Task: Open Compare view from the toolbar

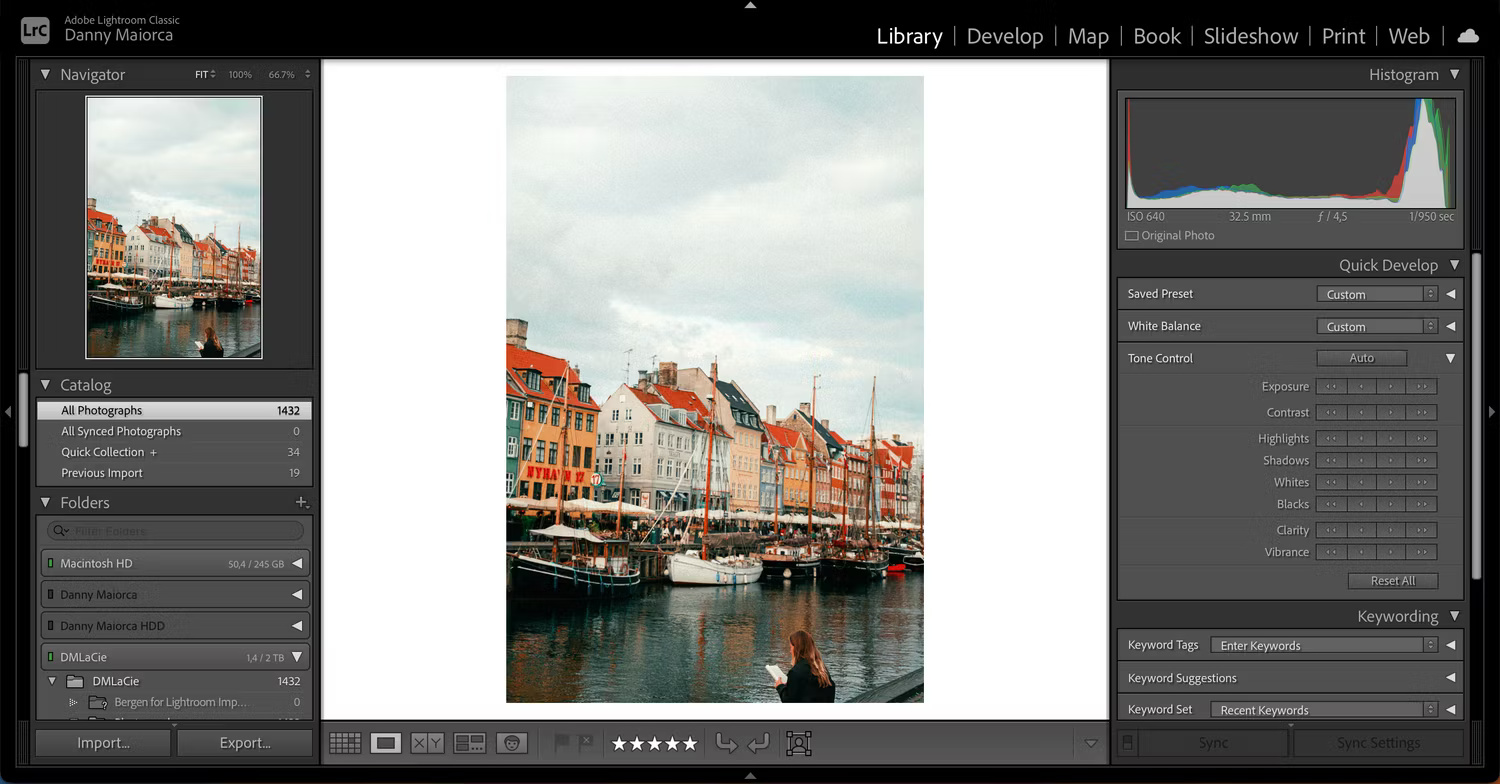Action: (425, 743)
